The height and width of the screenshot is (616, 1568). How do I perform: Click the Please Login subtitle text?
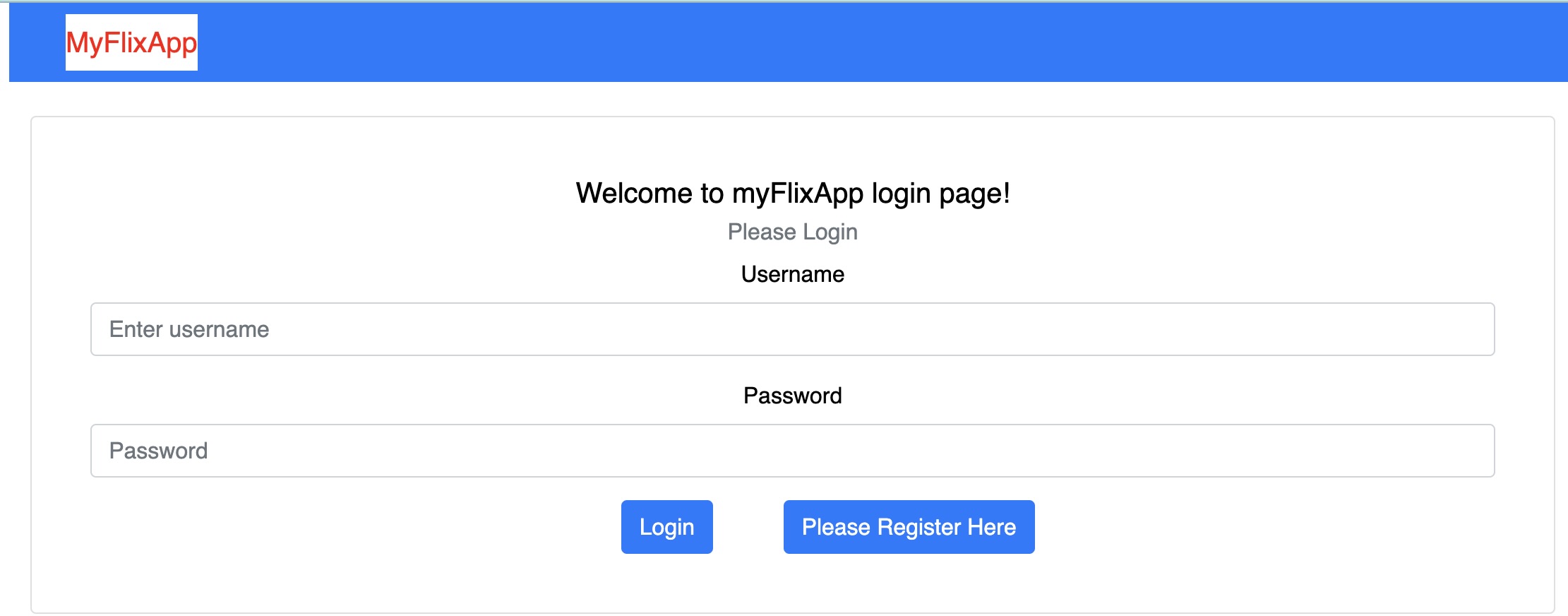pos(792,232)
